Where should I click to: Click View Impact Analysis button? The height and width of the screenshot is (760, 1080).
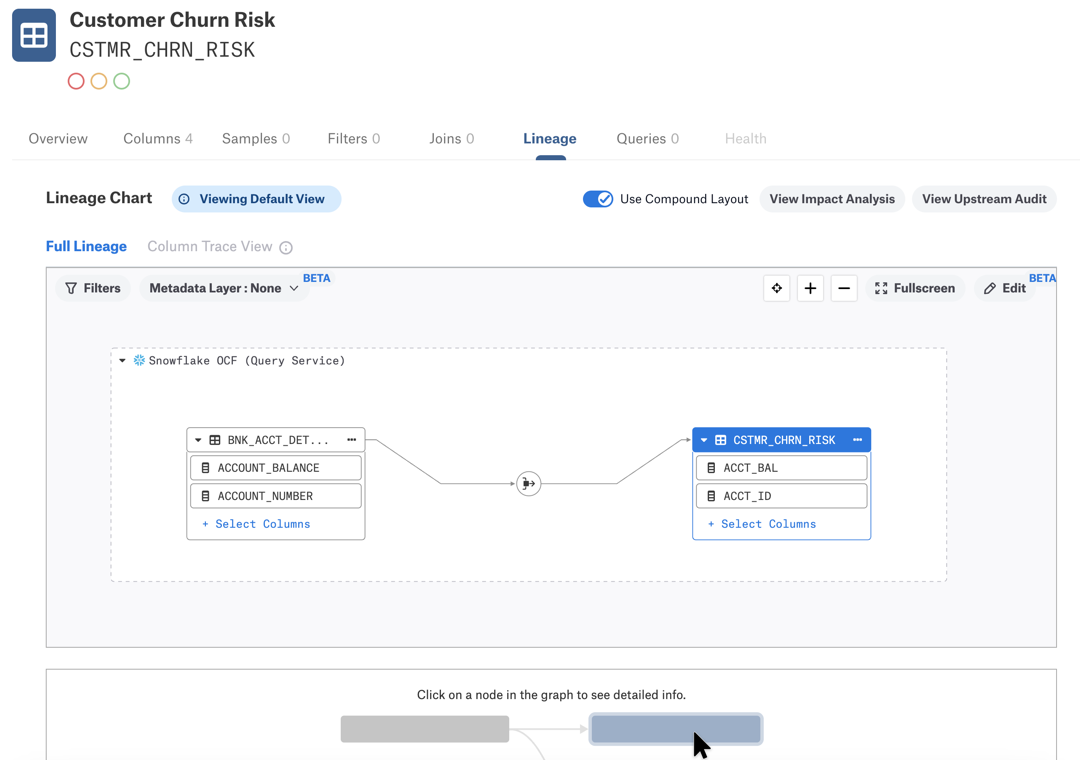coord(832,199)
